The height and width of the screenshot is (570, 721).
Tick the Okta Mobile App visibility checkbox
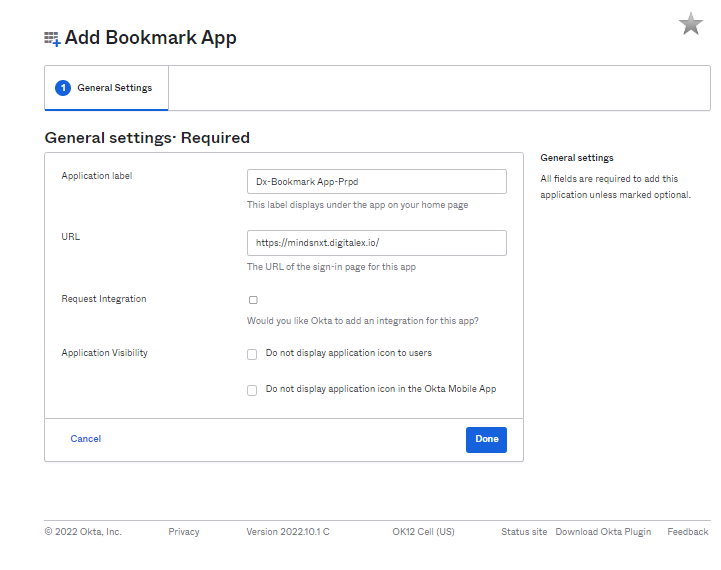click(253, 390)
